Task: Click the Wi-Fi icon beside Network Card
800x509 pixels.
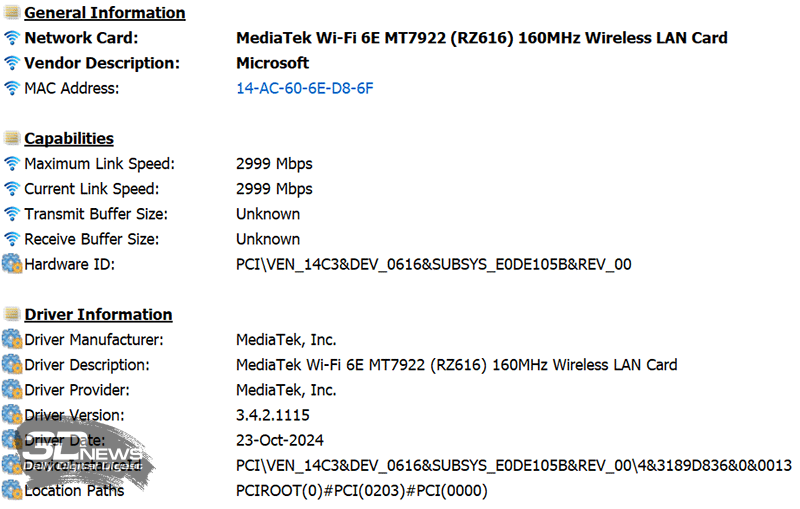Action: [x=12, y=38]
